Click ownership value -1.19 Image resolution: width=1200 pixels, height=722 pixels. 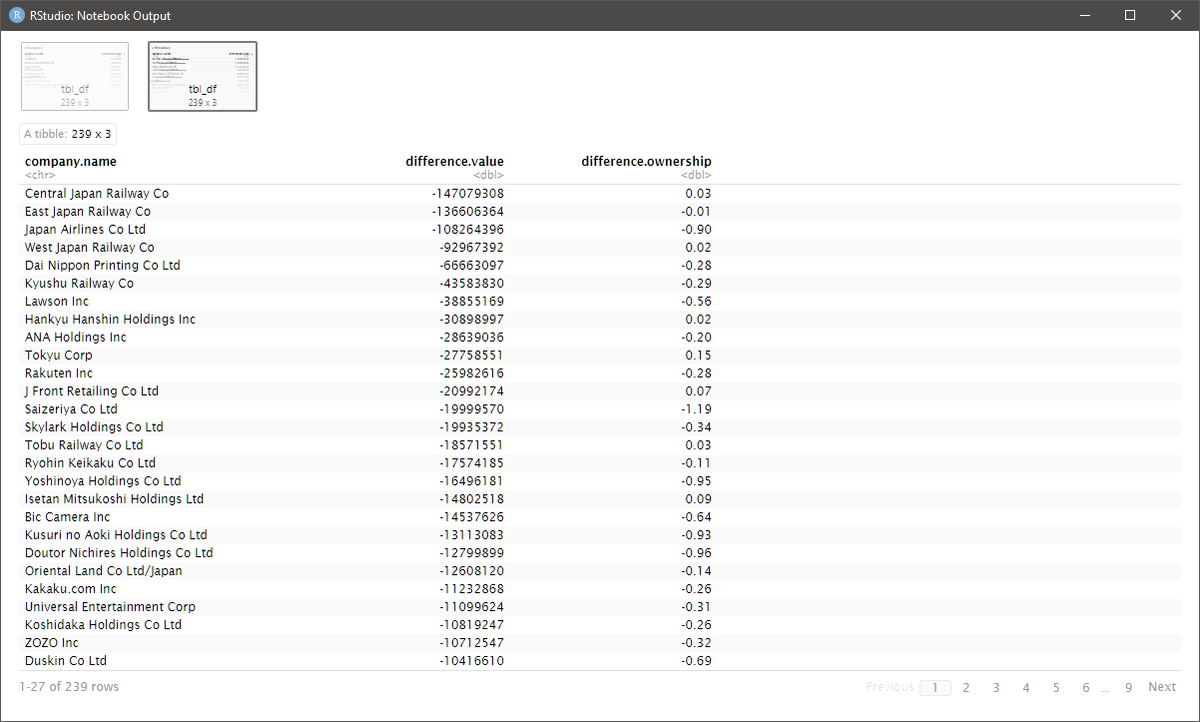click(697, 409)
